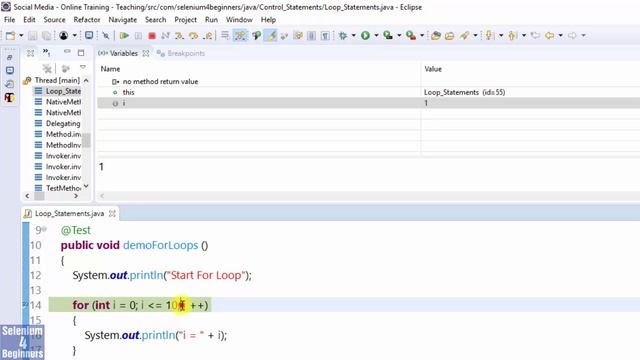Close the Loop_Statements.java editor tab

pyautogui.click(x=112, y=213)
